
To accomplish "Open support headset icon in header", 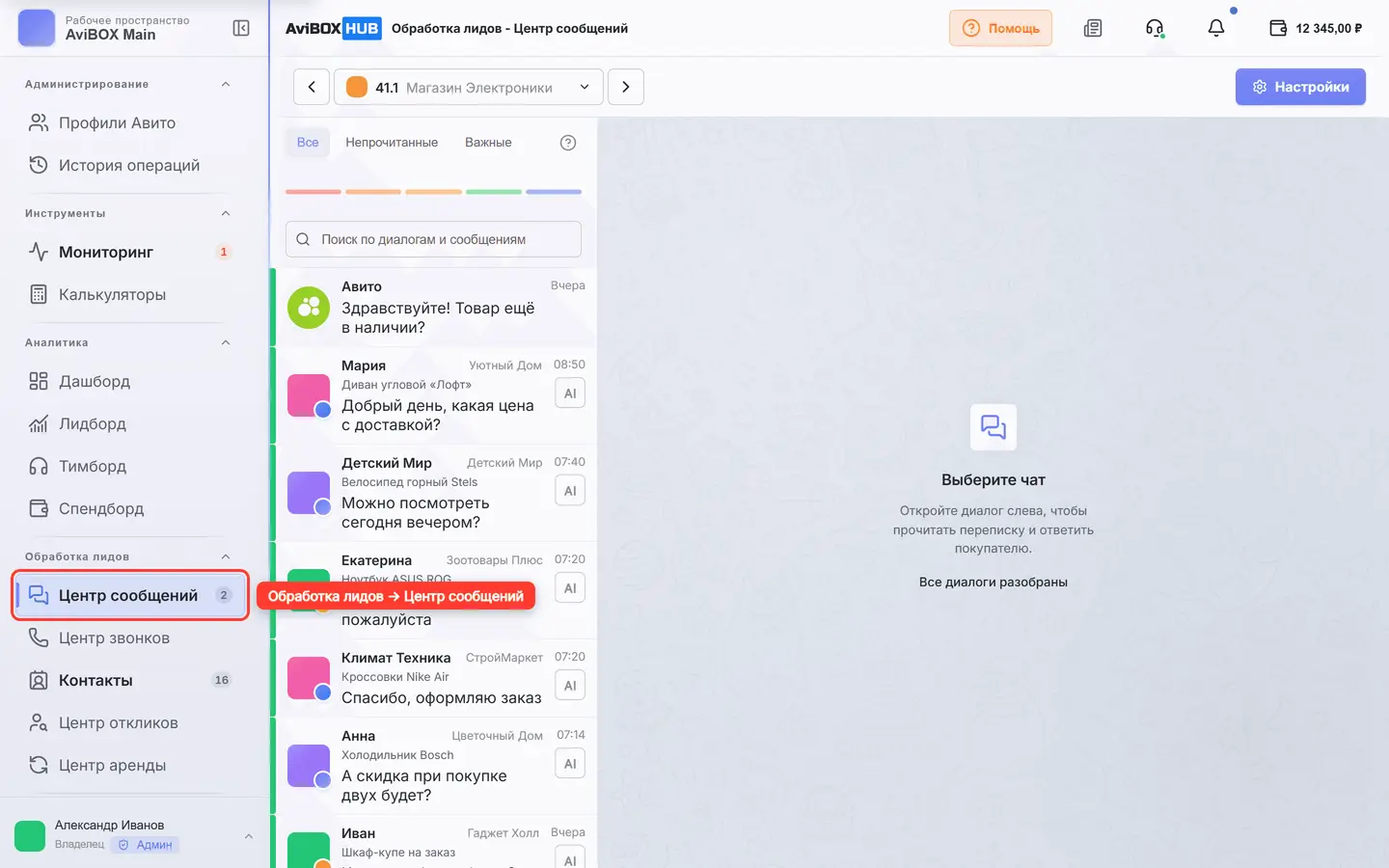I will coord(1155,28).
